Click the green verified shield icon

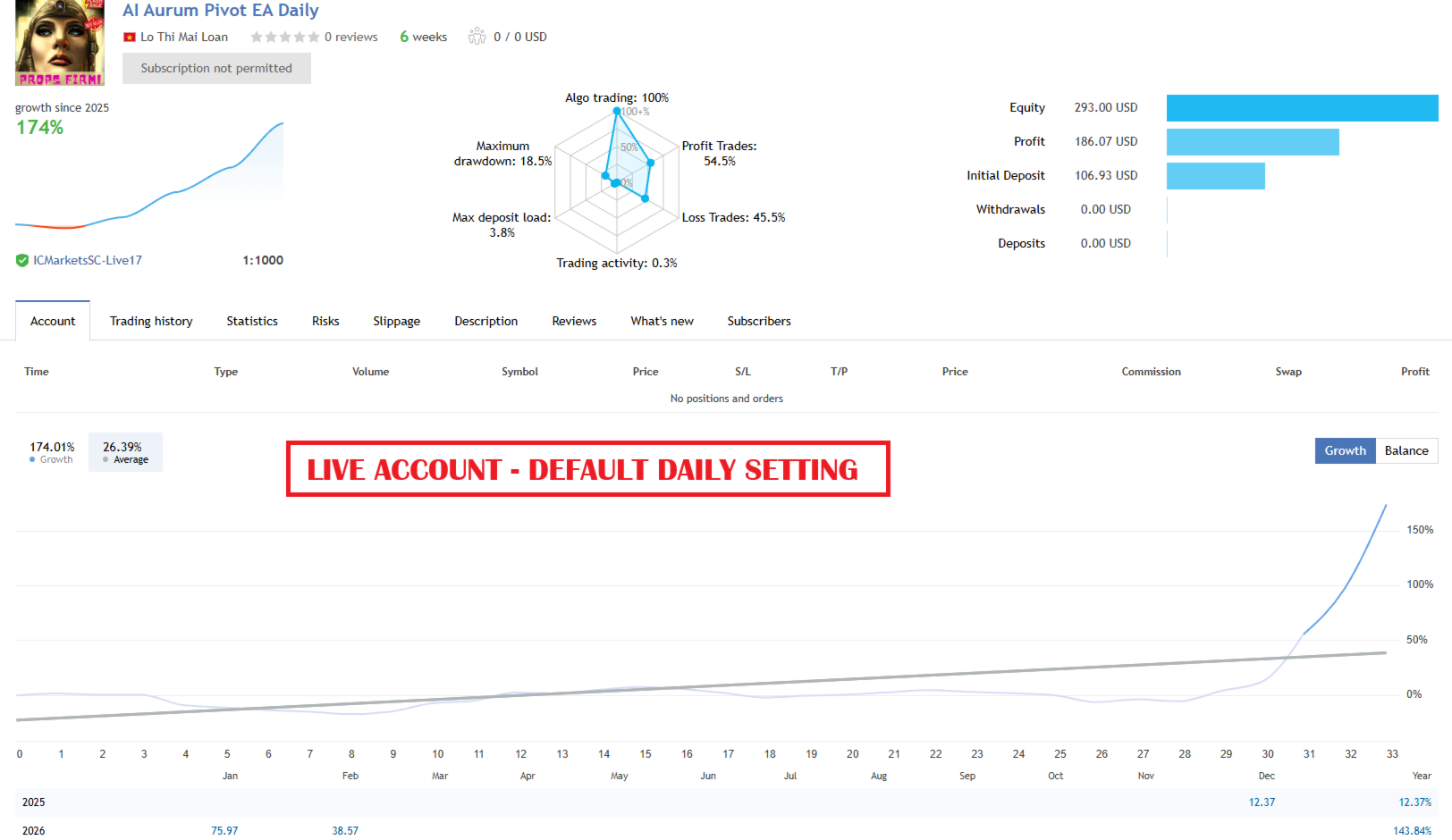[22, 261]
